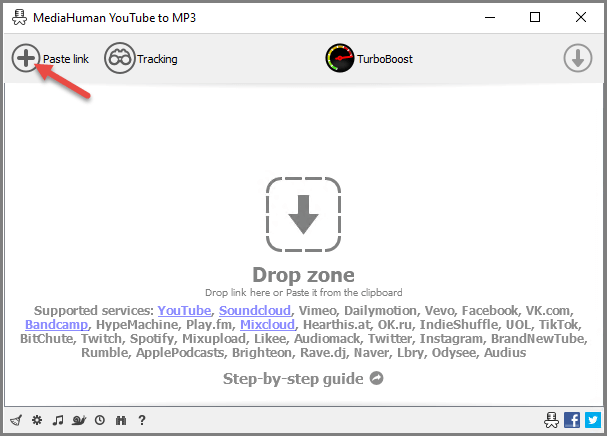
Task: Open the Twitter icon link
Action: 593,420
